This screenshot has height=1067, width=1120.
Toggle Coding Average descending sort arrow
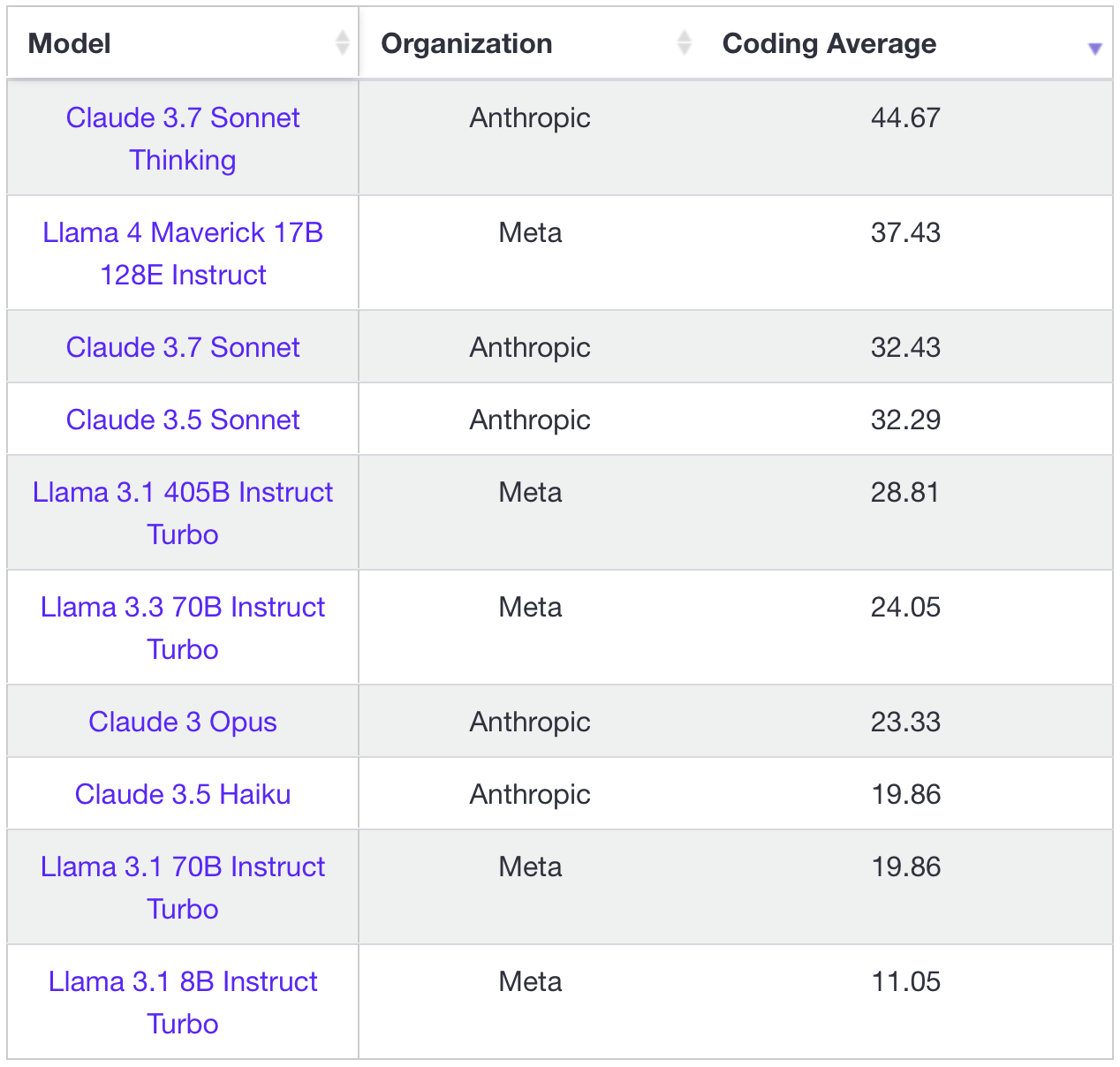point(1094,49)
